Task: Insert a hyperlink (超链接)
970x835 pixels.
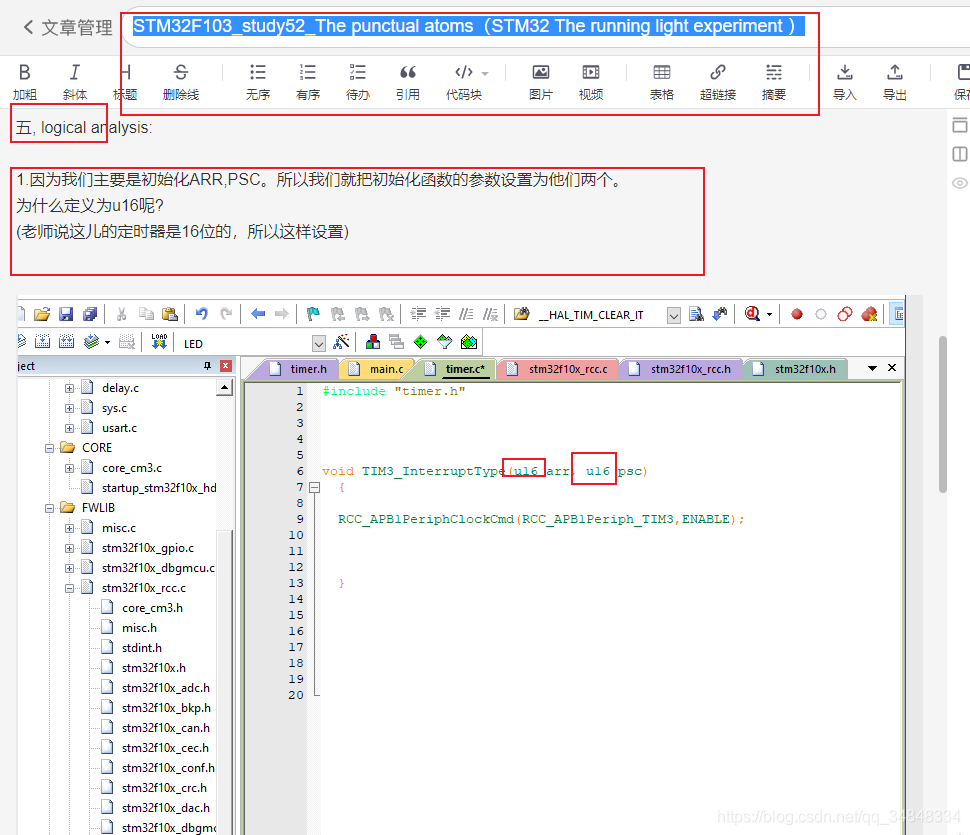Action: pyautogui.click(x=718, y=82)
